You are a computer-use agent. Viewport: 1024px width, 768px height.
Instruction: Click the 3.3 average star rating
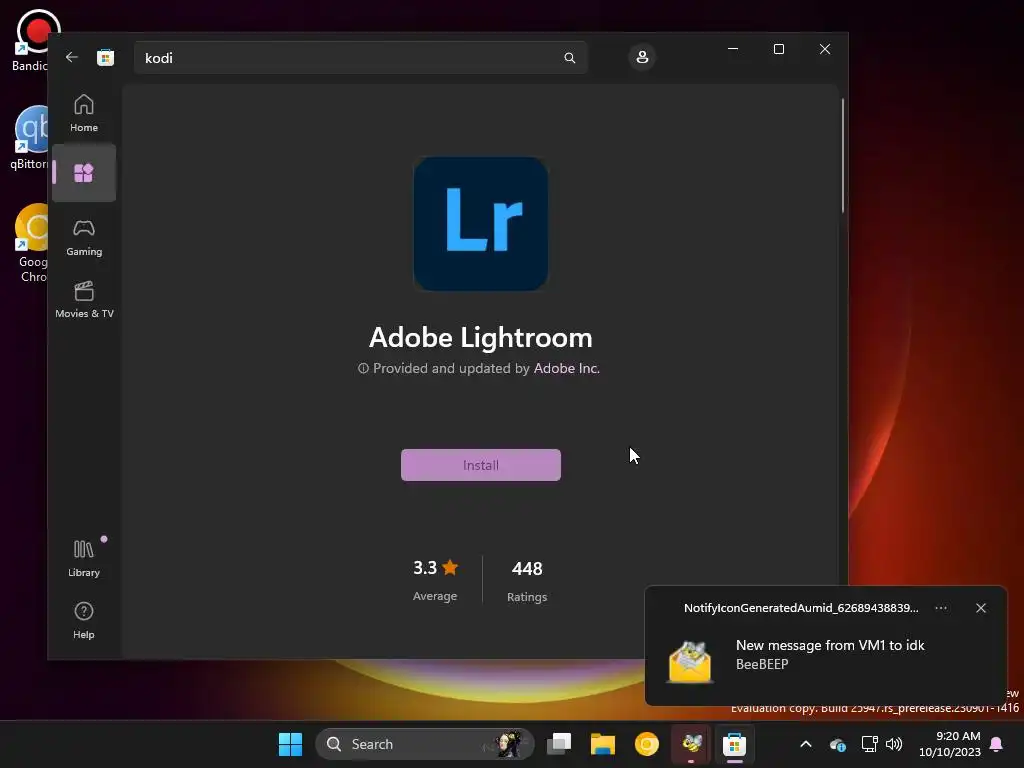pos(435,579)
